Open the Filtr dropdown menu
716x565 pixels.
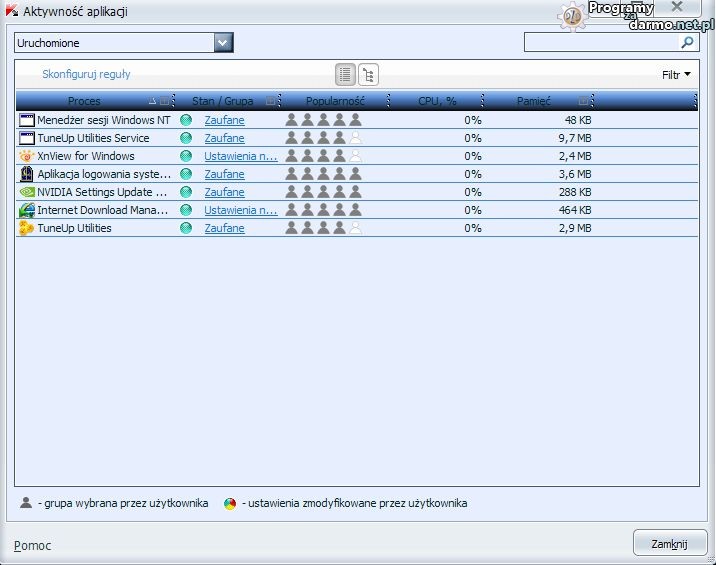point(676,75)
